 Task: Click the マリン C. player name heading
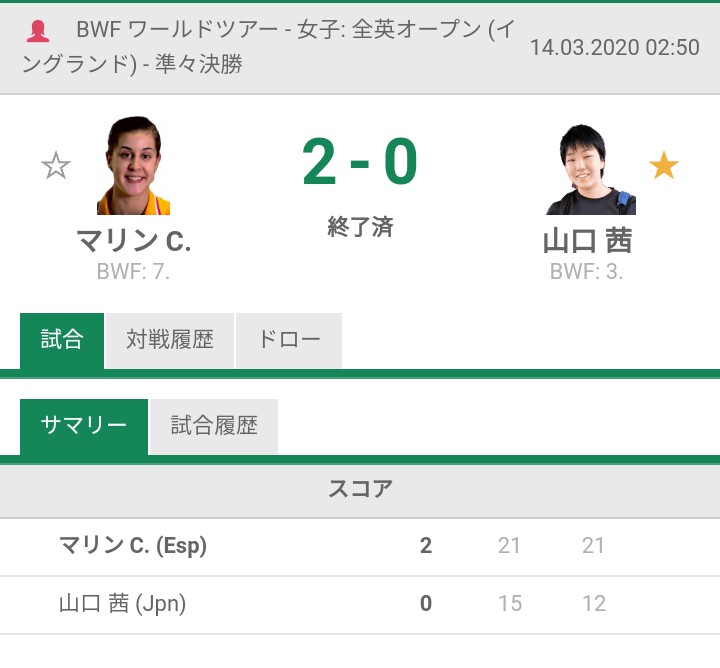point(133,241)
